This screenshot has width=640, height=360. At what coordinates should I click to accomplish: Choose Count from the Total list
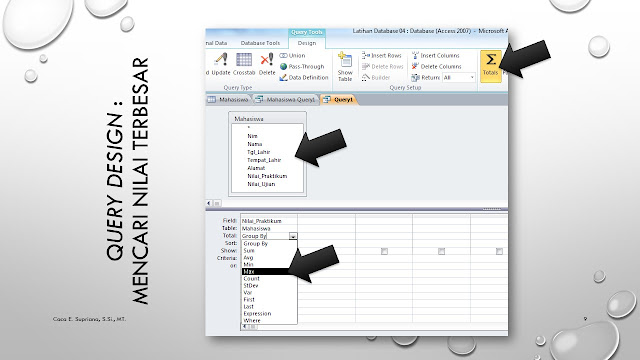pos(269,278)
